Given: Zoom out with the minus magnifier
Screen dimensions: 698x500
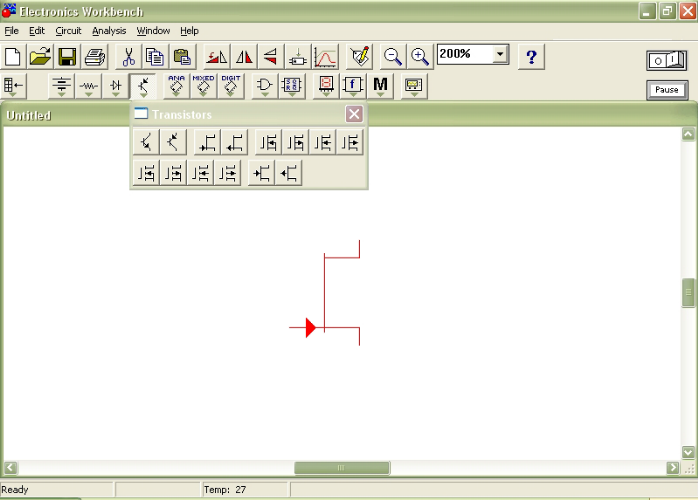Looking at the screenshot, I should [x=393, y=57].
